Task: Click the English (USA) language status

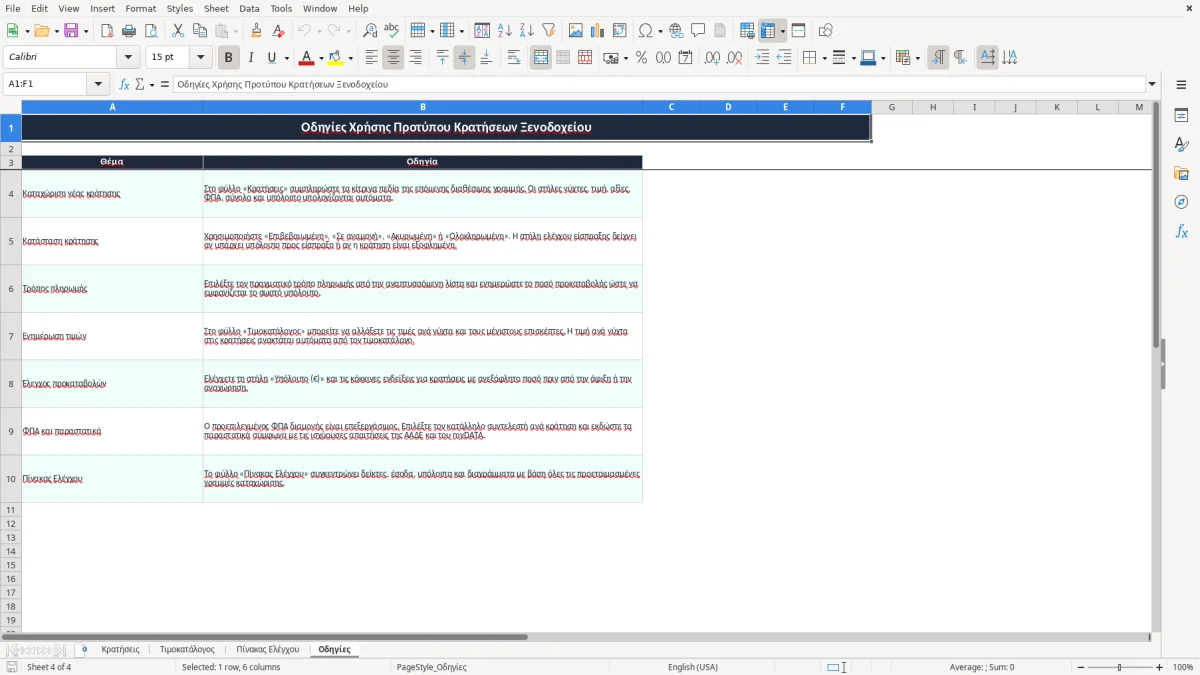Action: [x=692, y=667]
